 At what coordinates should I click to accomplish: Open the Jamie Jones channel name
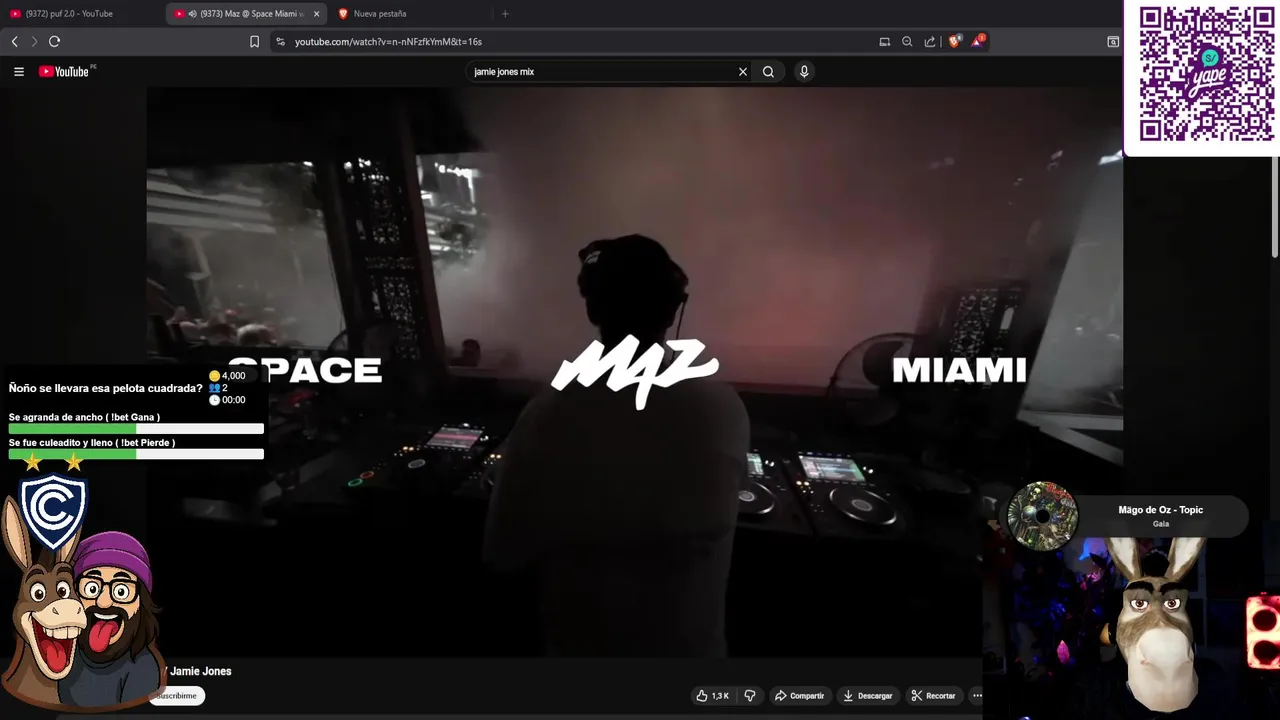point(200,671)
